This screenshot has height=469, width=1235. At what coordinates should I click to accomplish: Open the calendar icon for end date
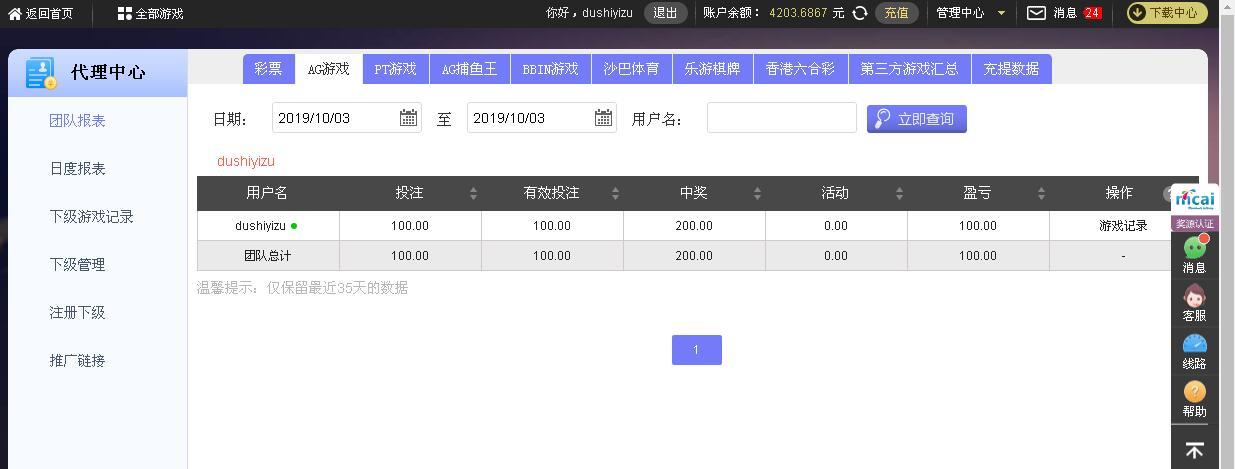point(603,118)
